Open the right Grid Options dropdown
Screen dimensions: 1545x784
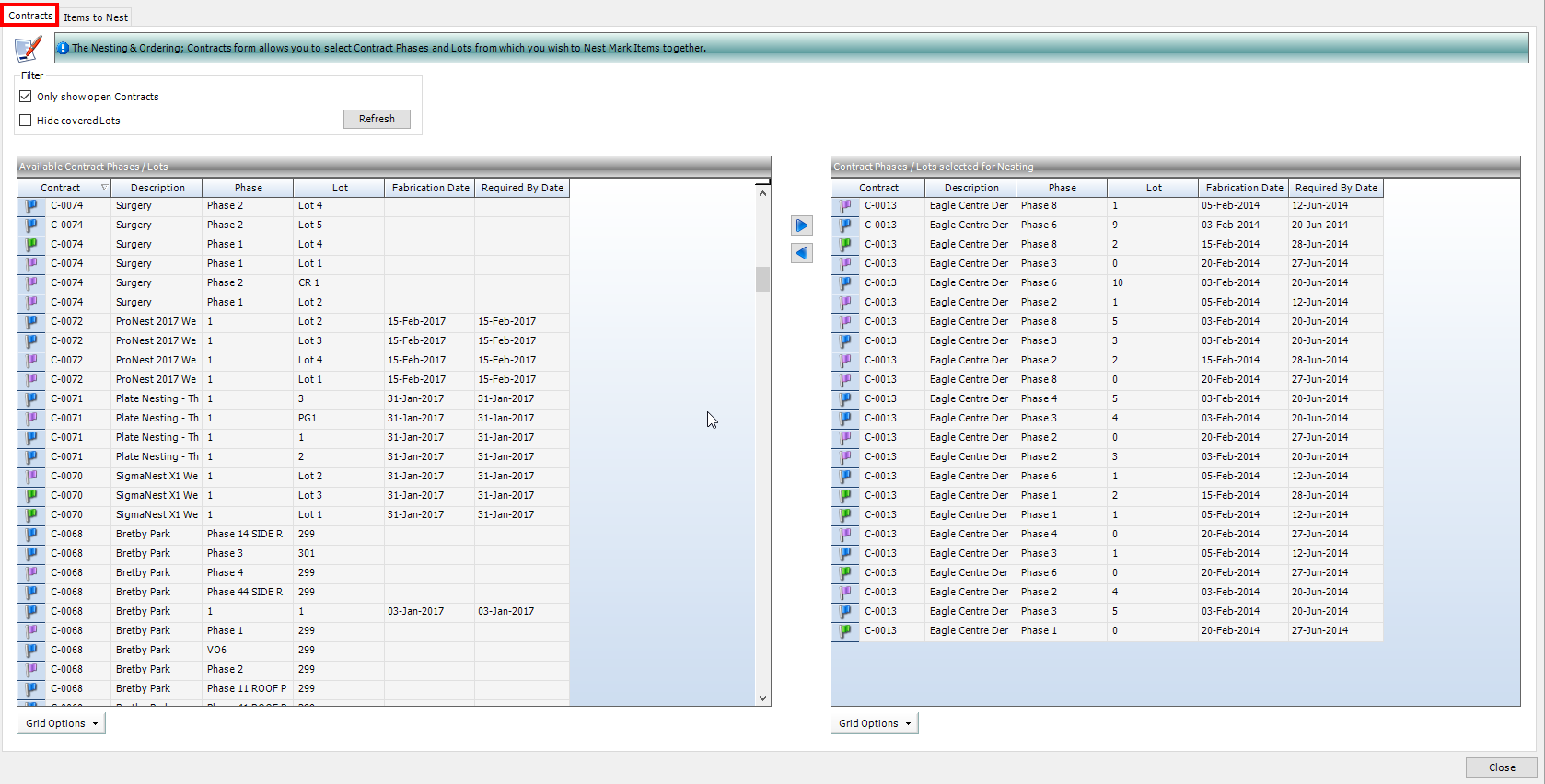click(x=874, y=724)
